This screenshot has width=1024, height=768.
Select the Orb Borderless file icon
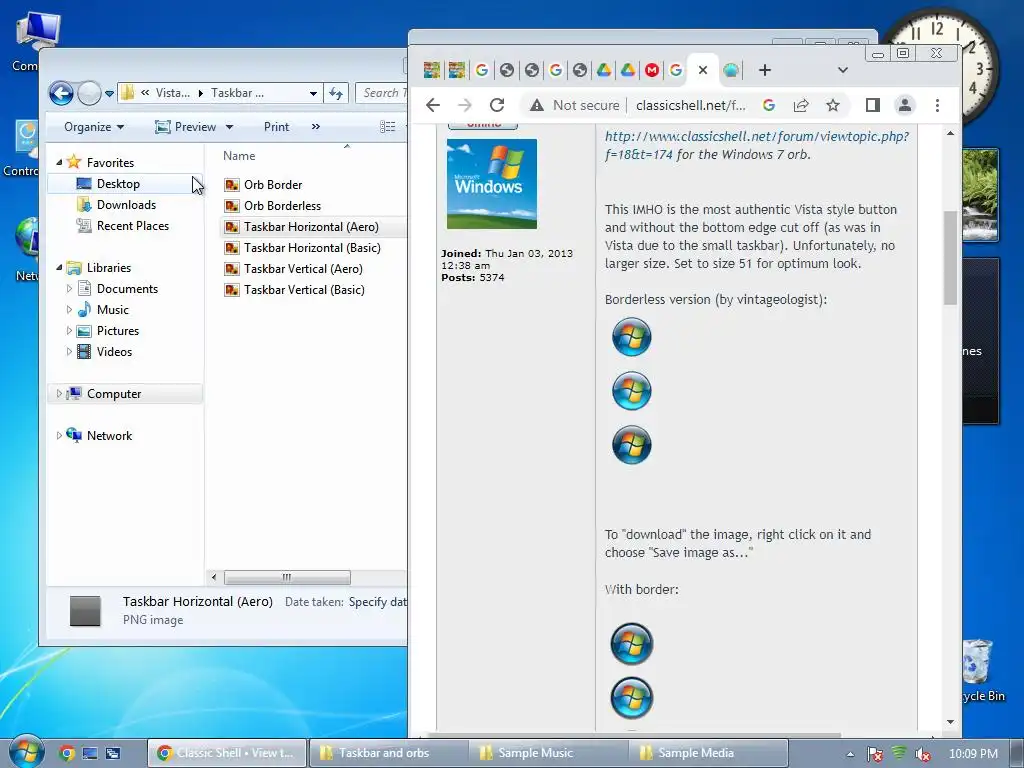[x=231, y=206]
